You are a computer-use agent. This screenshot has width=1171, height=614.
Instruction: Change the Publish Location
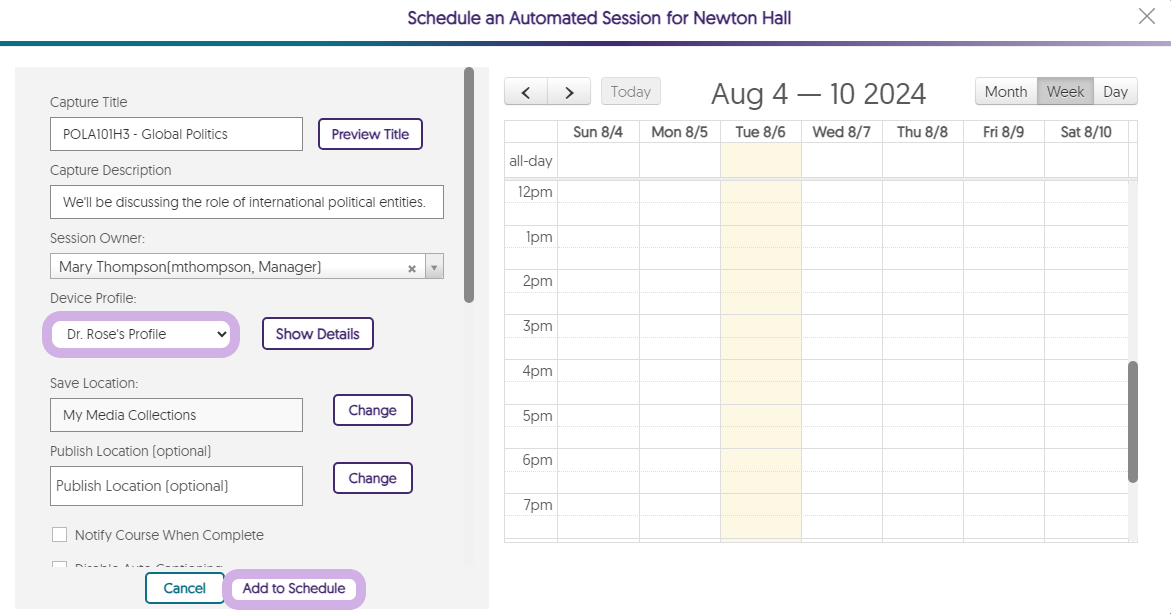pos(372,478)
